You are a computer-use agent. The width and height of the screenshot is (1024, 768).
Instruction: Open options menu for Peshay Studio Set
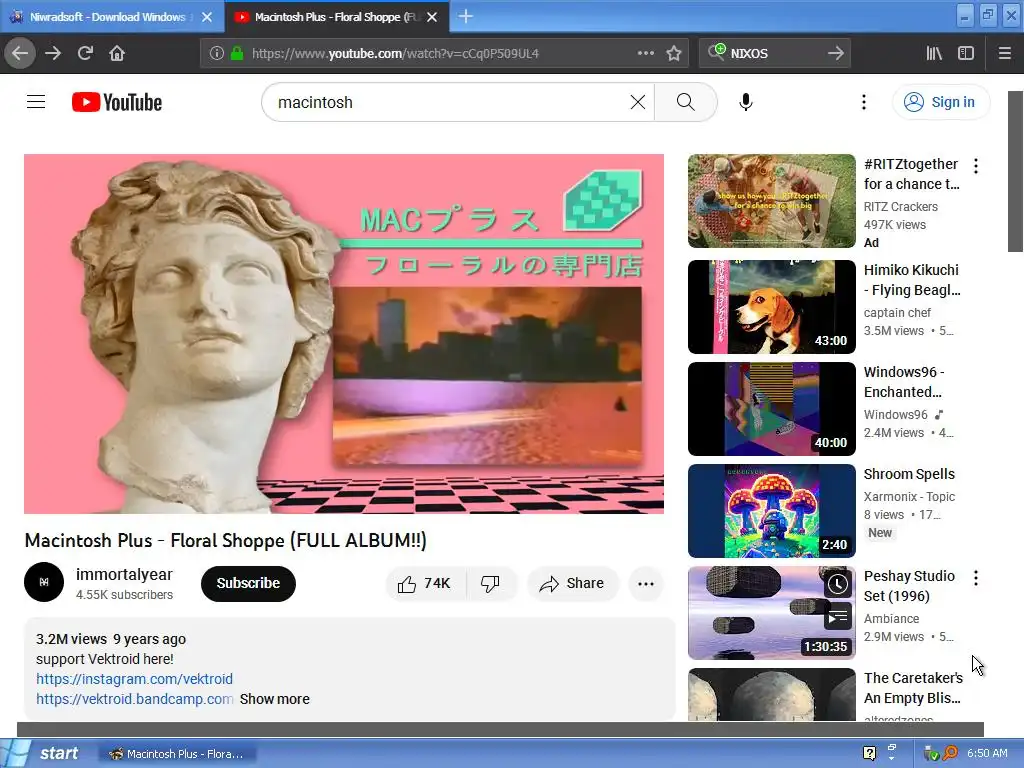tap(976, 577)
